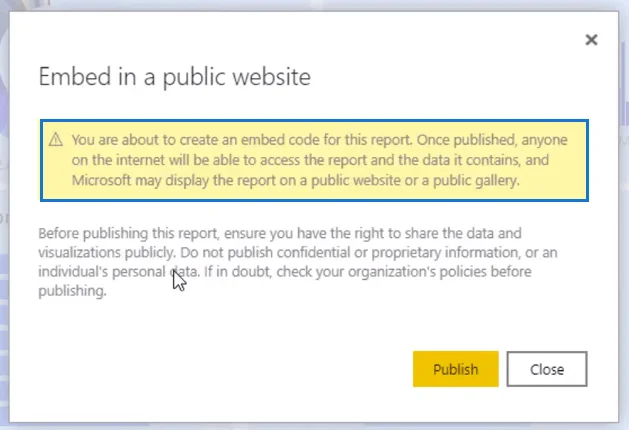Dismiss dialog with the X icon
The height and width of the screenshot is (430, 629).
[x=591, y=40]
